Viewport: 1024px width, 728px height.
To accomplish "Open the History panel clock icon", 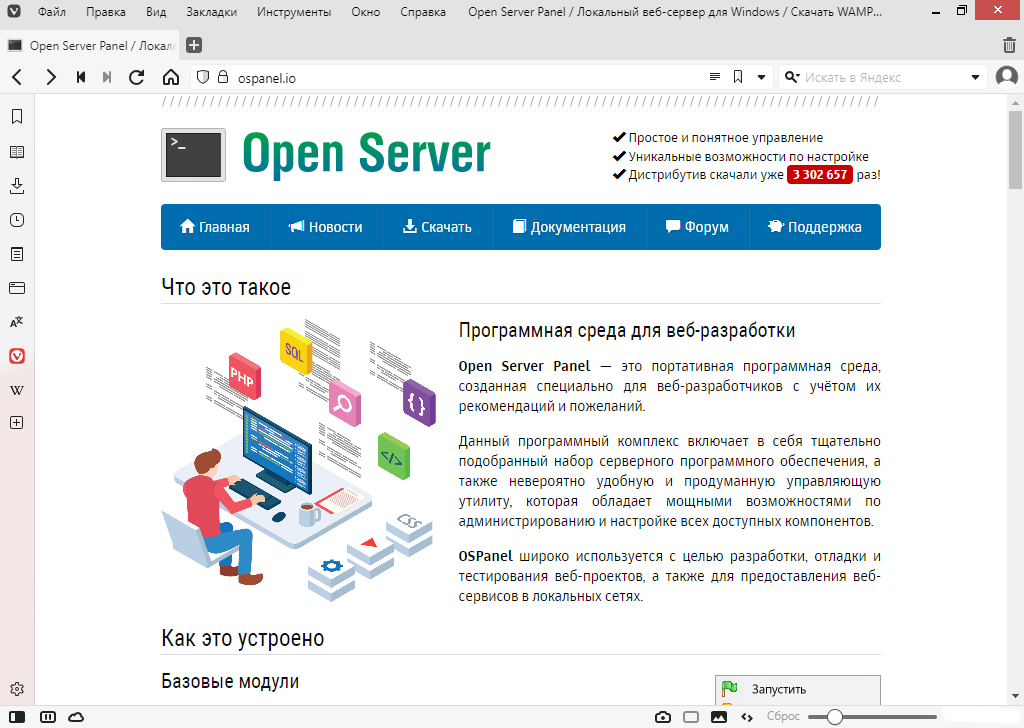I will pos(16,220).
